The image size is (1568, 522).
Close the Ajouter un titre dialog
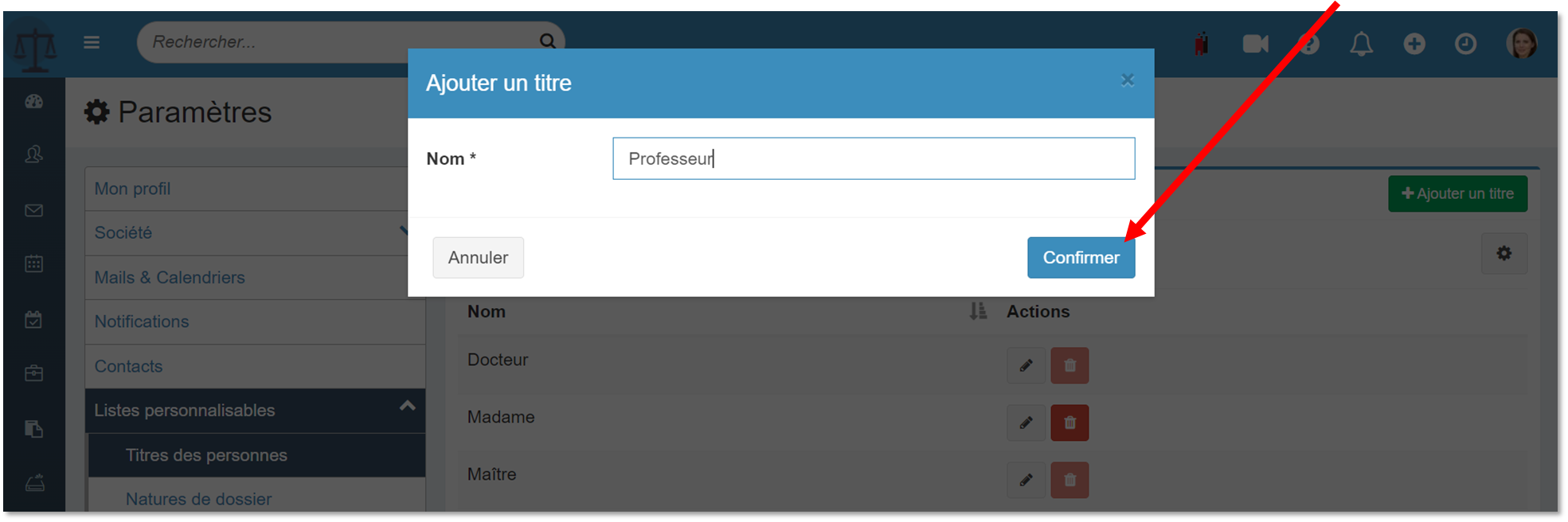click(x=1127, y=80)
